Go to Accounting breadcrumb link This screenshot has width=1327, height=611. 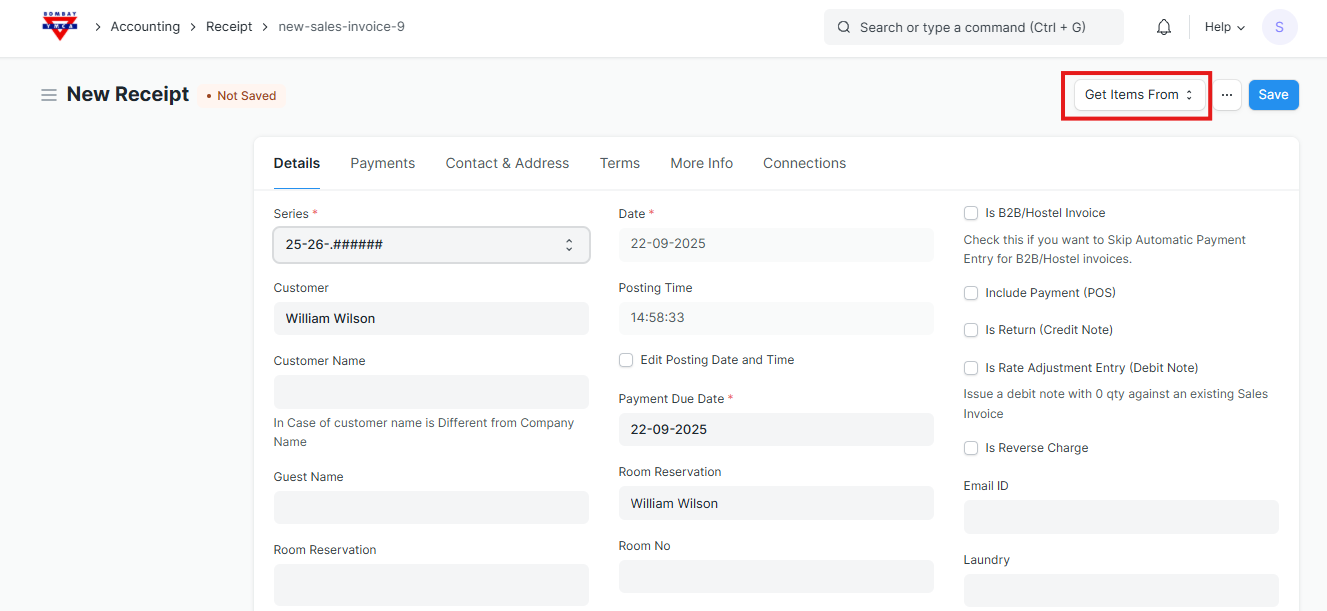click(145, 27)
